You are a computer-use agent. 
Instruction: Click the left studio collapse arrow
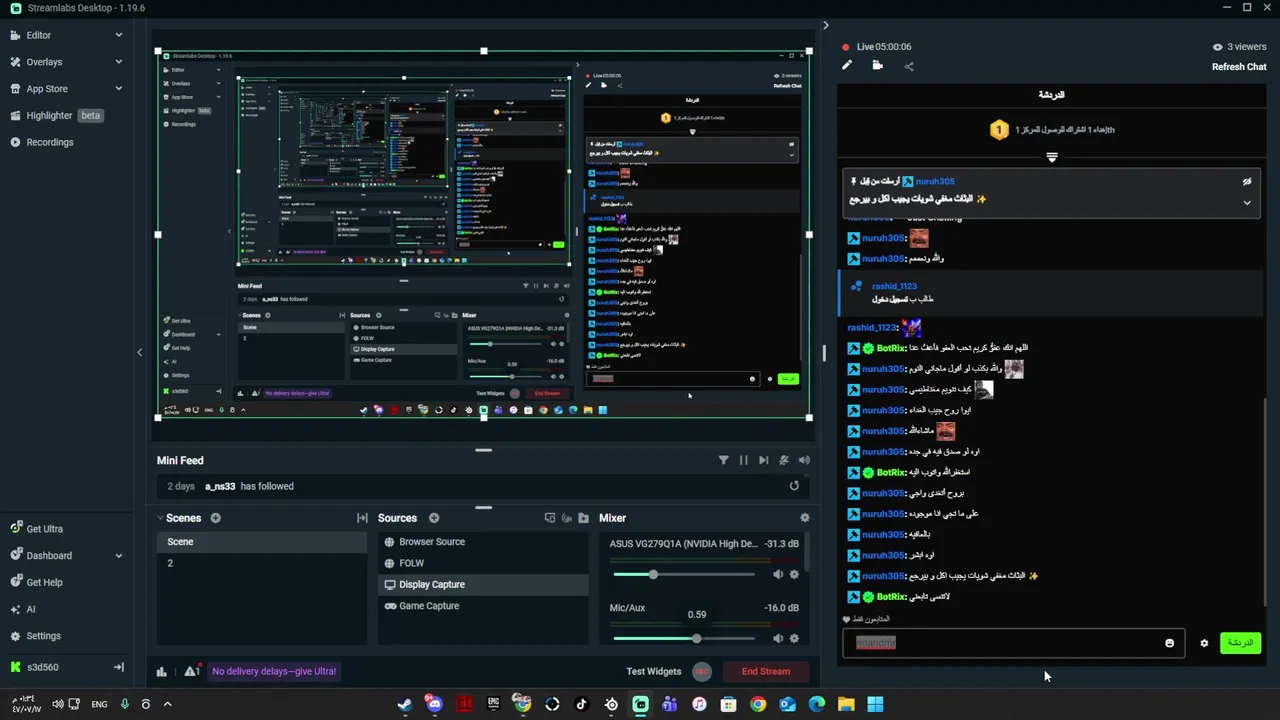coord(139,352)
